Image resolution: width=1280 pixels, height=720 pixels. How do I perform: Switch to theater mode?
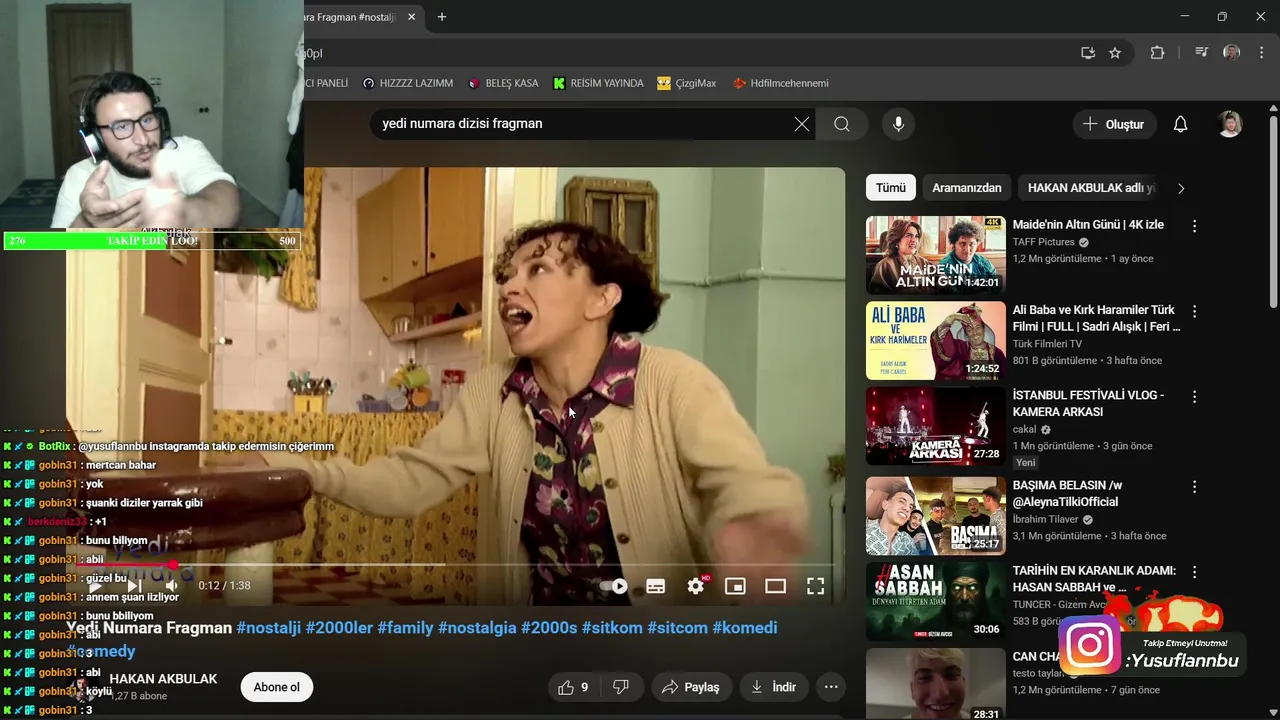tap(776, 586)
